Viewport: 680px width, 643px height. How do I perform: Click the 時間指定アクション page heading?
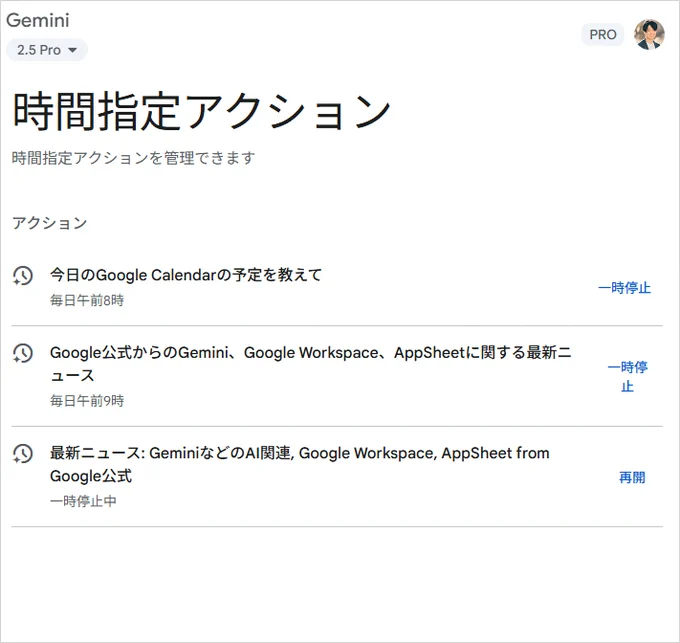[x=202, y=111]
